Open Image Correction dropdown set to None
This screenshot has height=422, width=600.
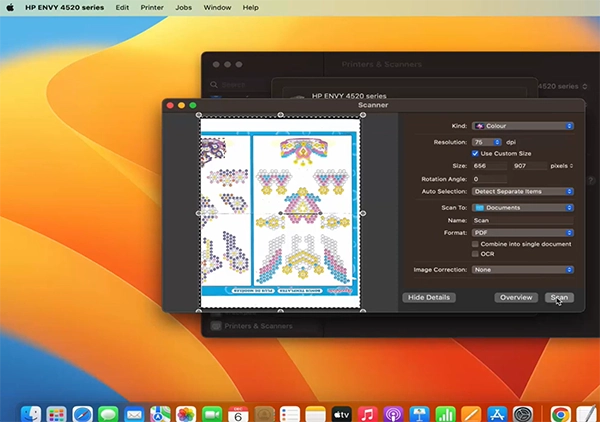click(x=522, y=270)
